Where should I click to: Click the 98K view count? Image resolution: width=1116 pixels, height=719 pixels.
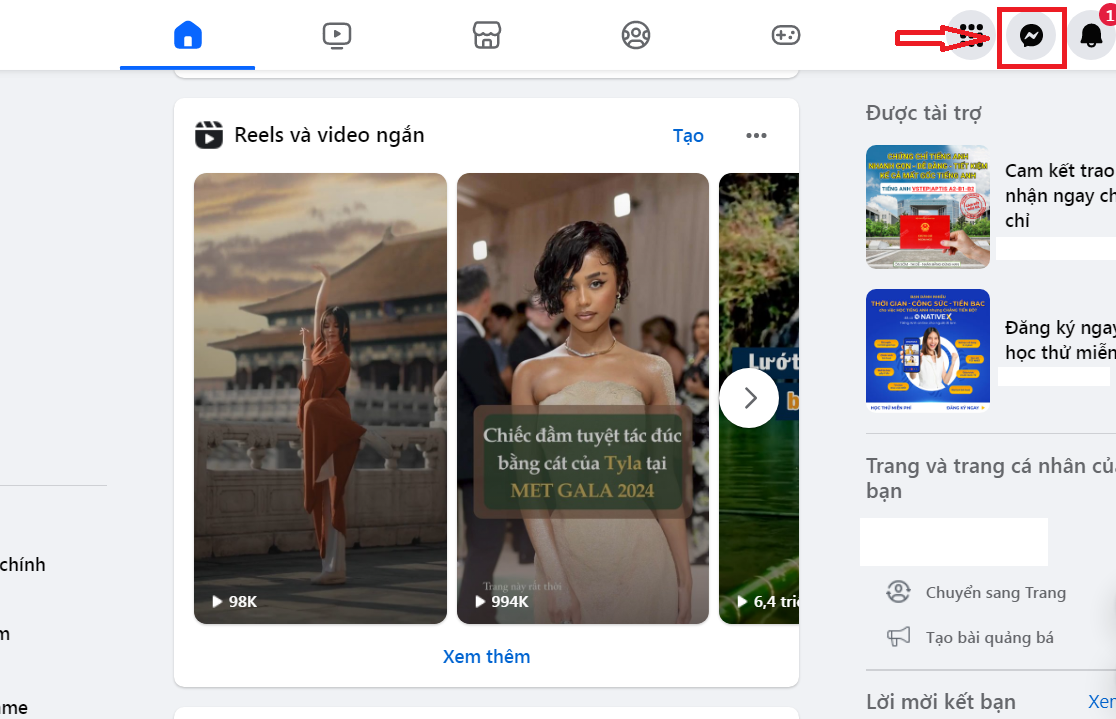coord(243,602)
